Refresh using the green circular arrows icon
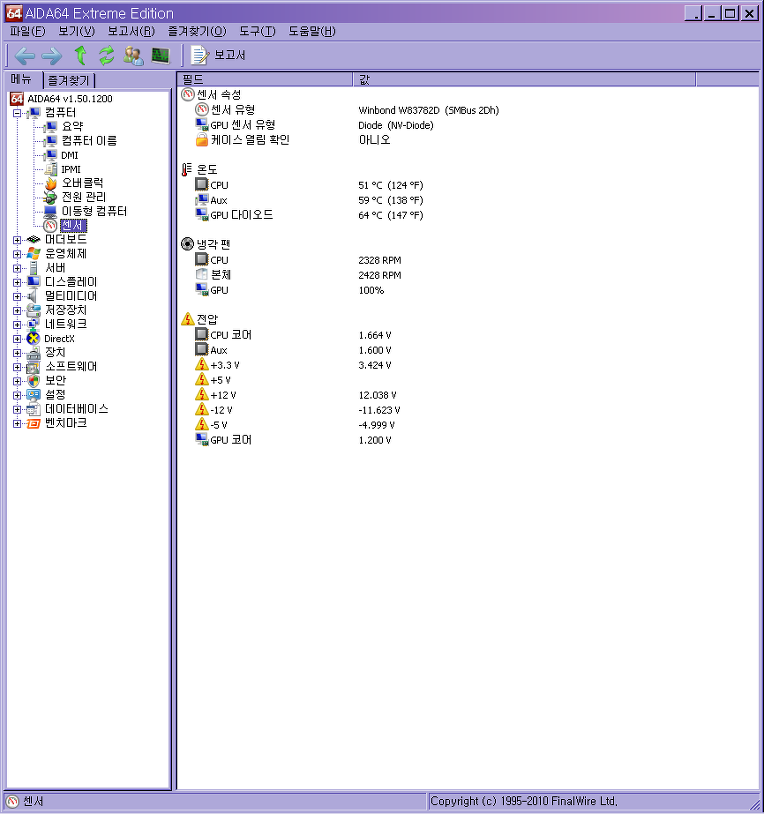Screen dimensions: 764x814 (x=107, y=55)
